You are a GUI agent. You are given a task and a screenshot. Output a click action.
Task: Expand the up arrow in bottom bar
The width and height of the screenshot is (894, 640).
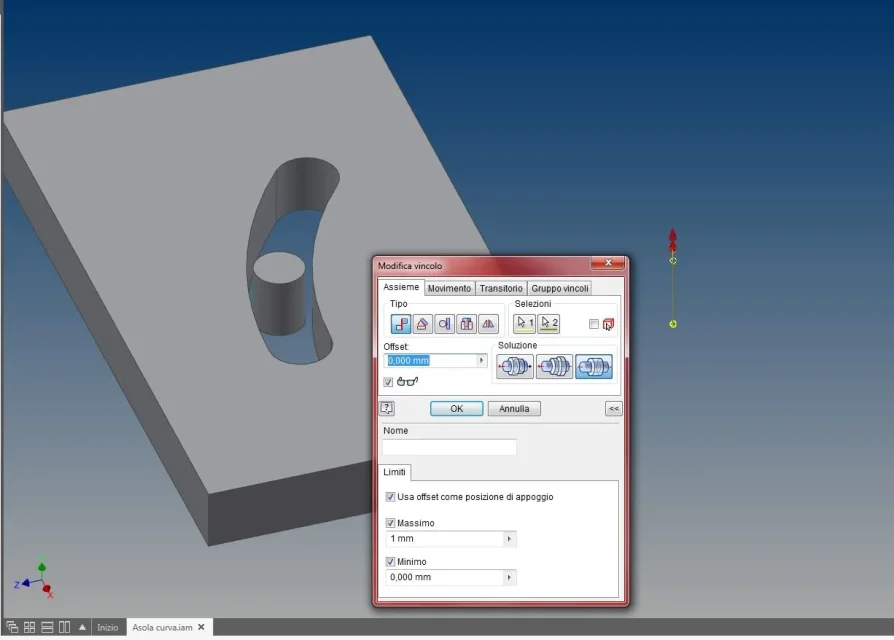pyautogui.click(x=82, y=627)
